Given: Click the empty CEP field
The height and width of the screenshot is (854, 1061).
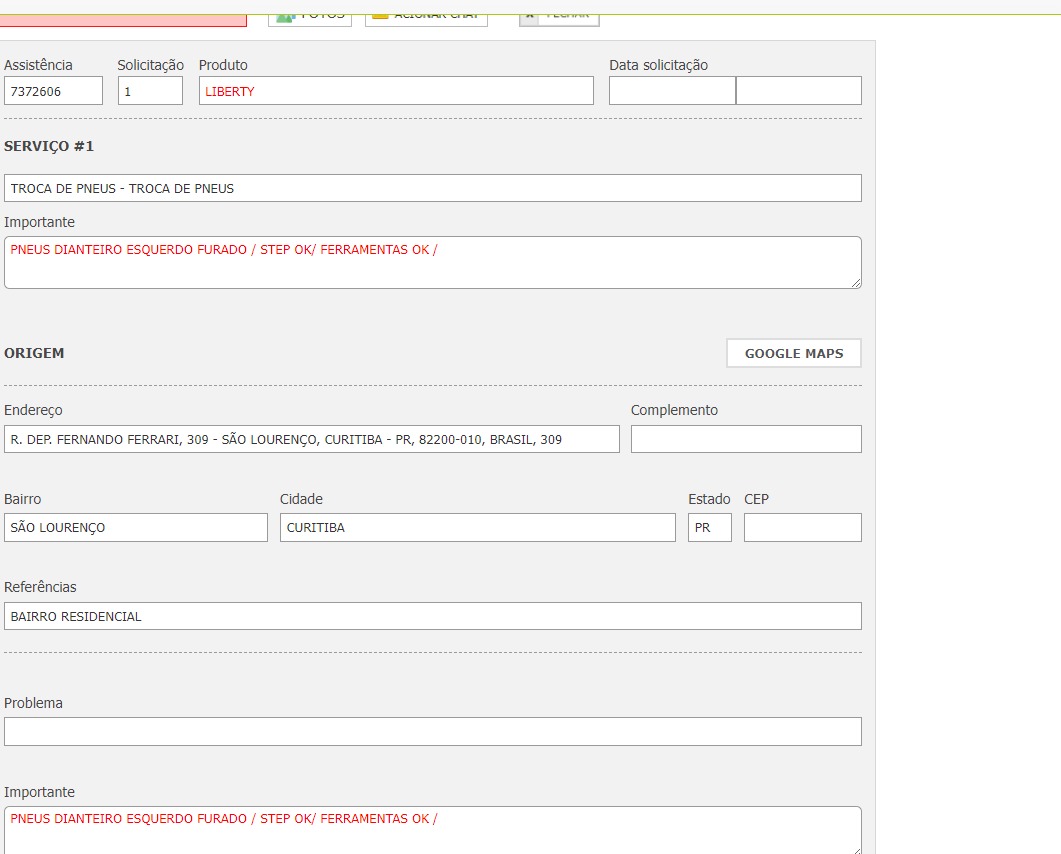Looking at the screenshot, I should [802, 528].
